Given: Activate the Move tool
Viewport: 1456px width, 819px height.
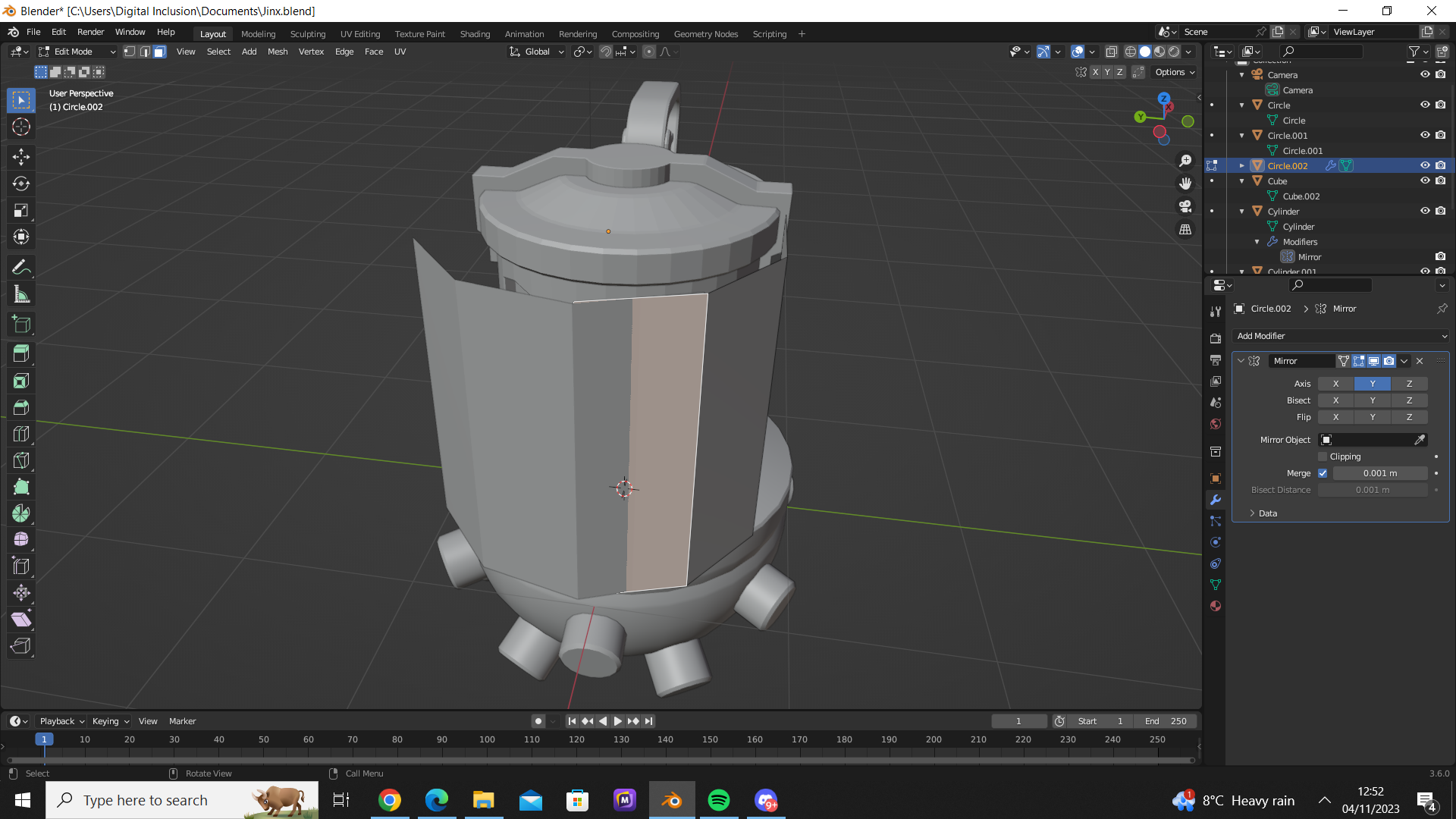Looking at the screenshot, I should click(x=21, y=157).
